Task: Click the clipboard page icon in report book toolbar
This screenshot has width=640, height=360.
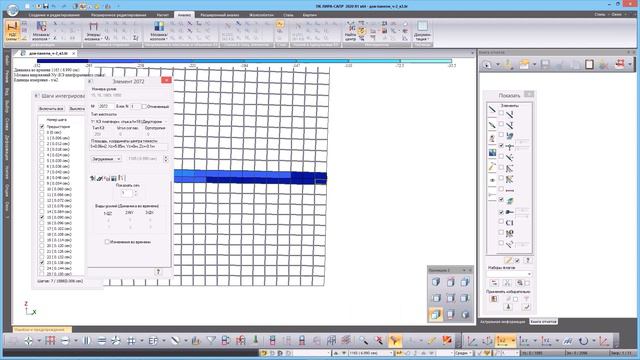Action: point(589,64)
